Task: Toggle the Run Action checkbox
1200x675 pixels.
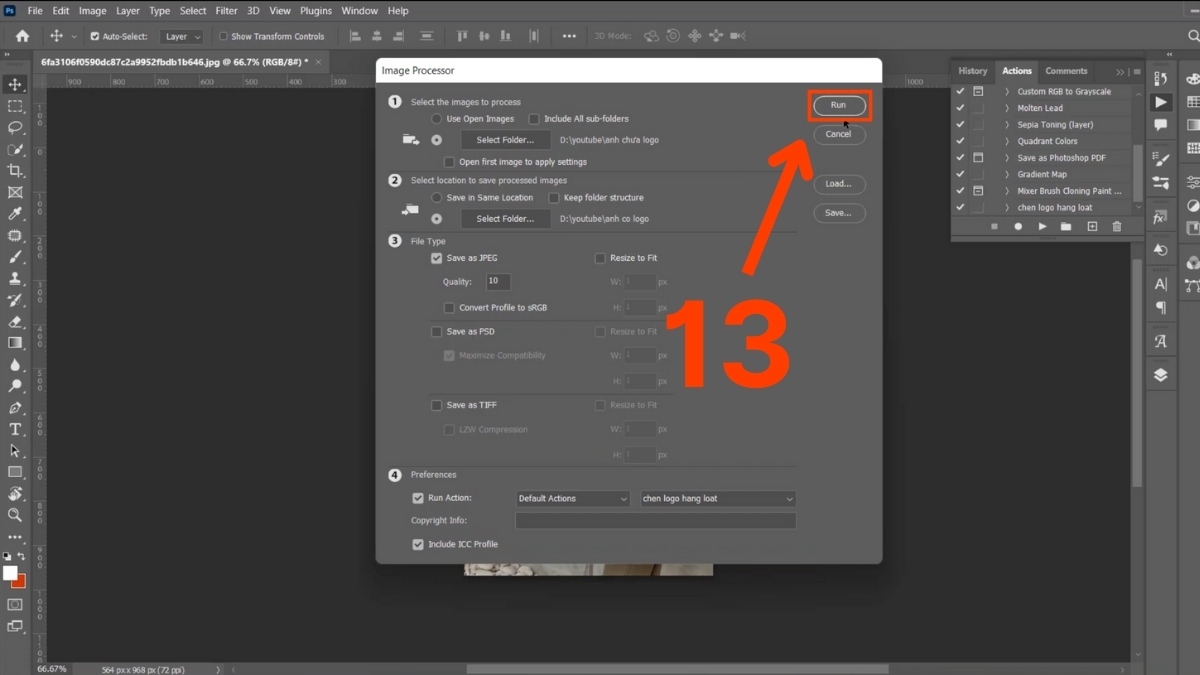Action: coord(418,498)
